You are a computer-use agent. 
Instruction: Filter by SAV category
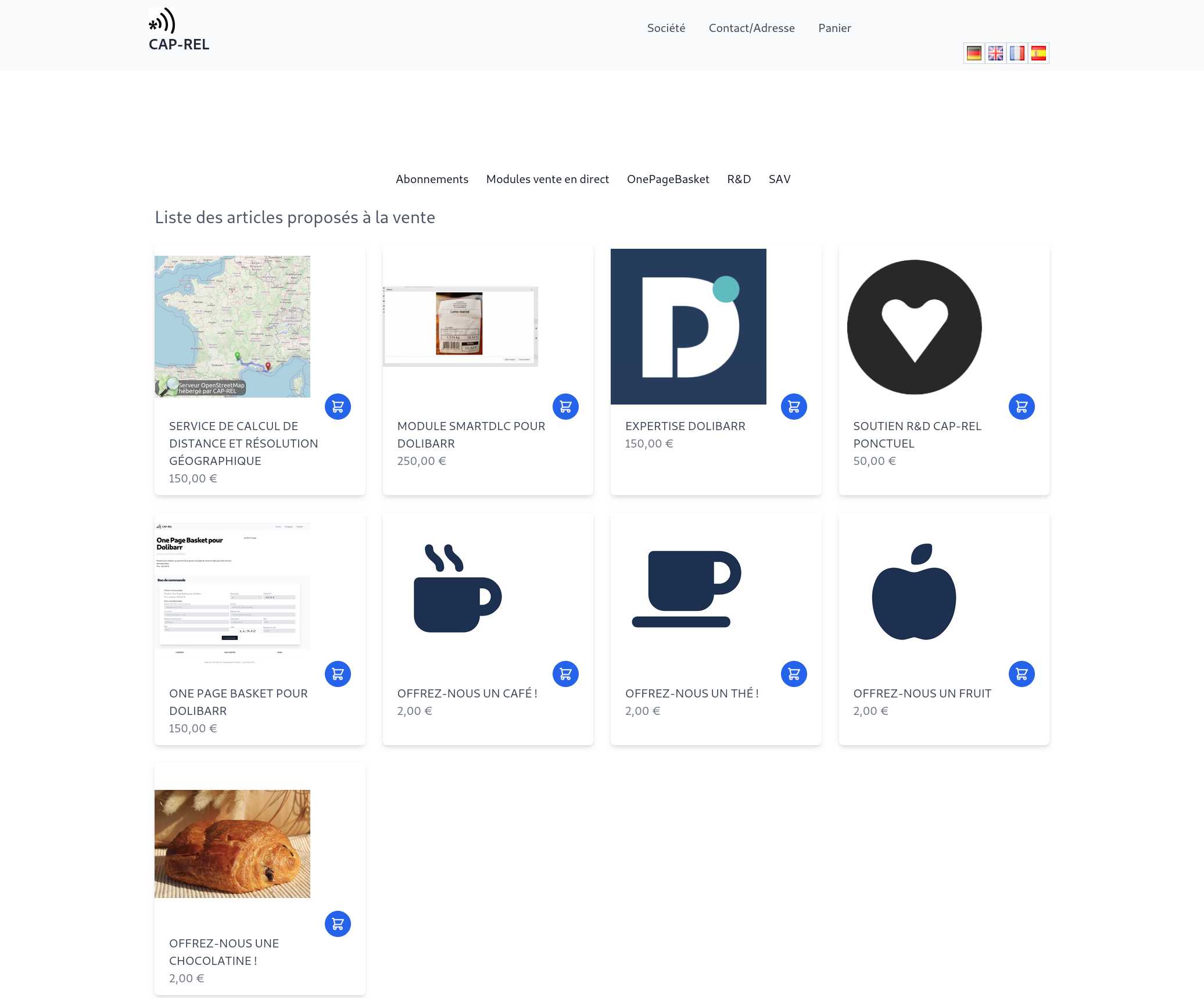pos(779,179)
